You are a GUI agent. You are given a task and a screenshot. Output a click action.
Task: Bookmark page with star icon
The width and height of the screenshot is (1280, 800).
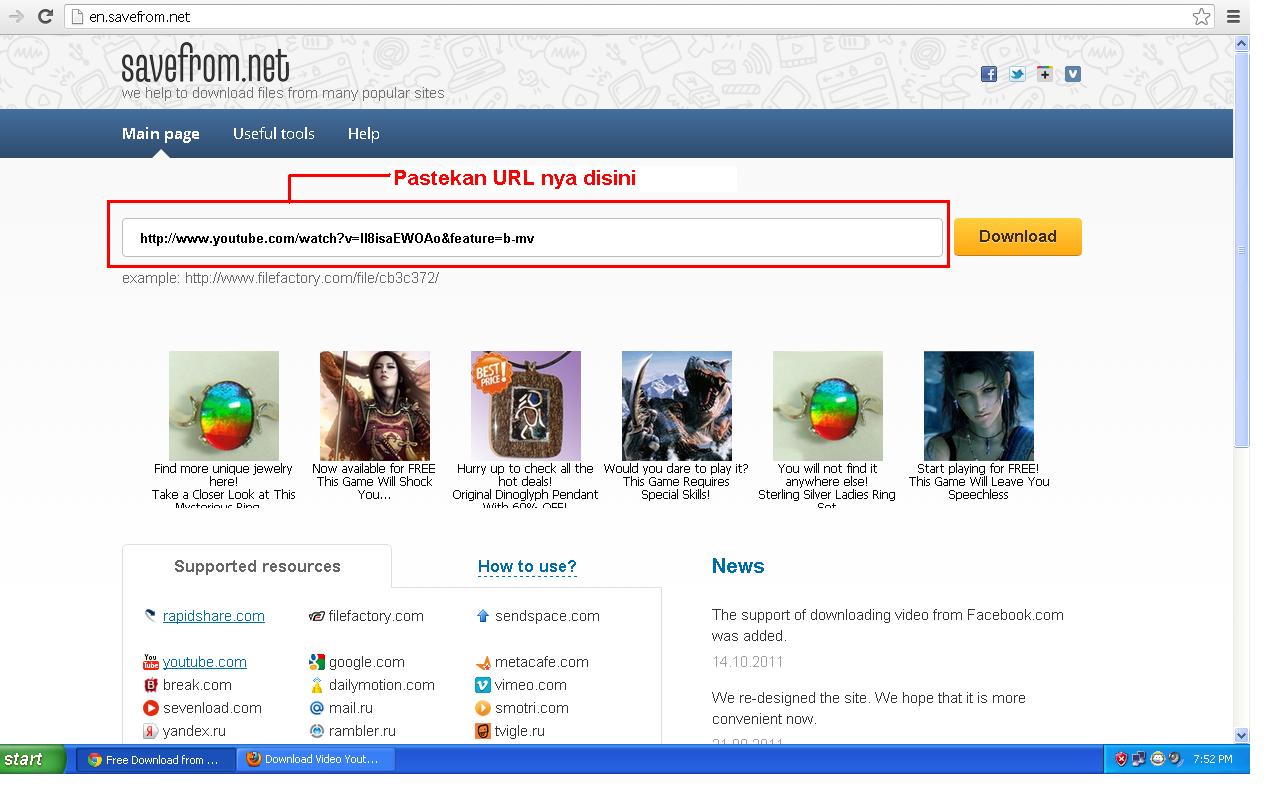[x=1201, y=17]
